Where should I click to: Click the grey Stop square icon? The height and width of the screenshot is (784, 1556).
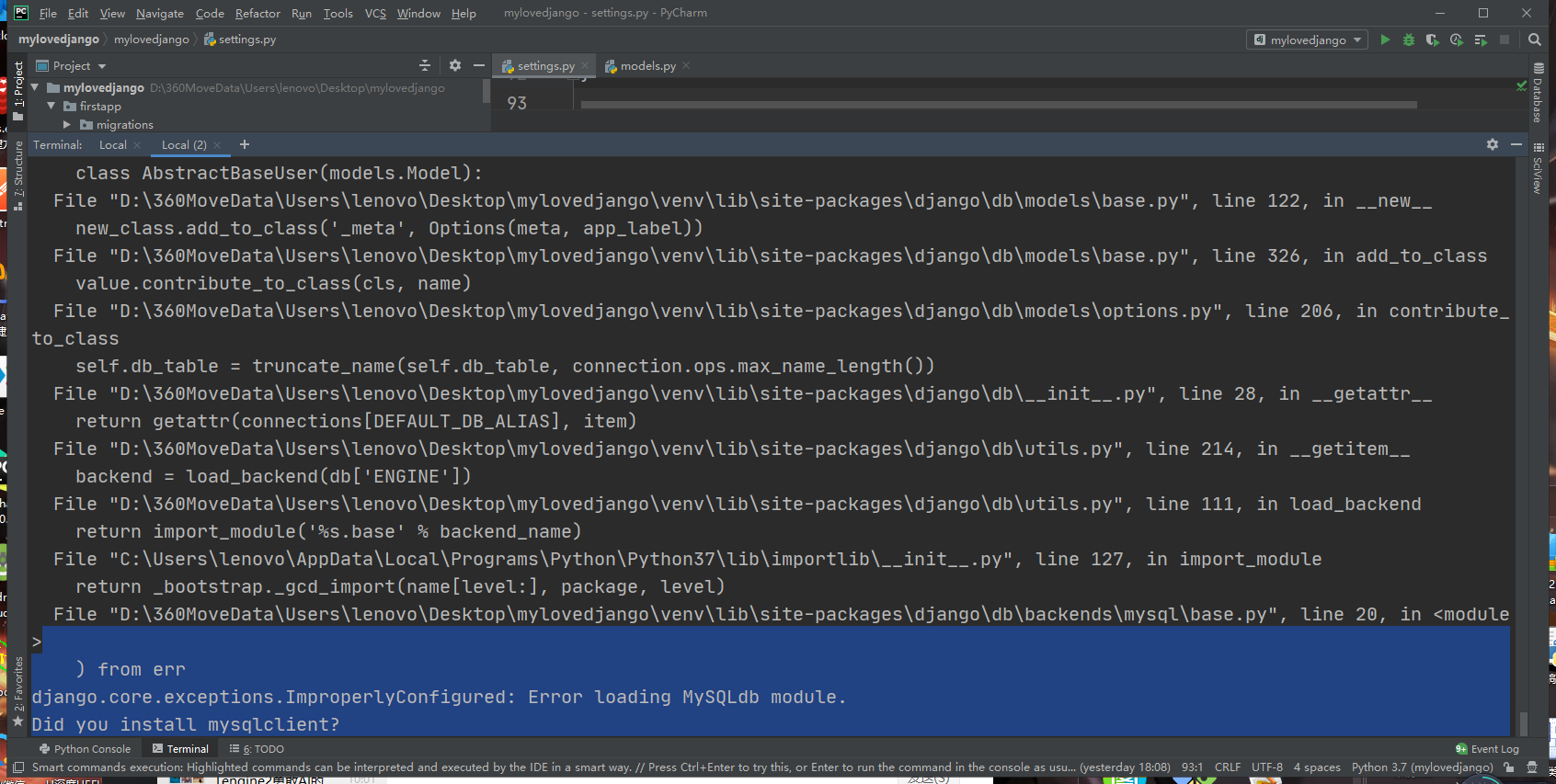(x=1505, y=40)
